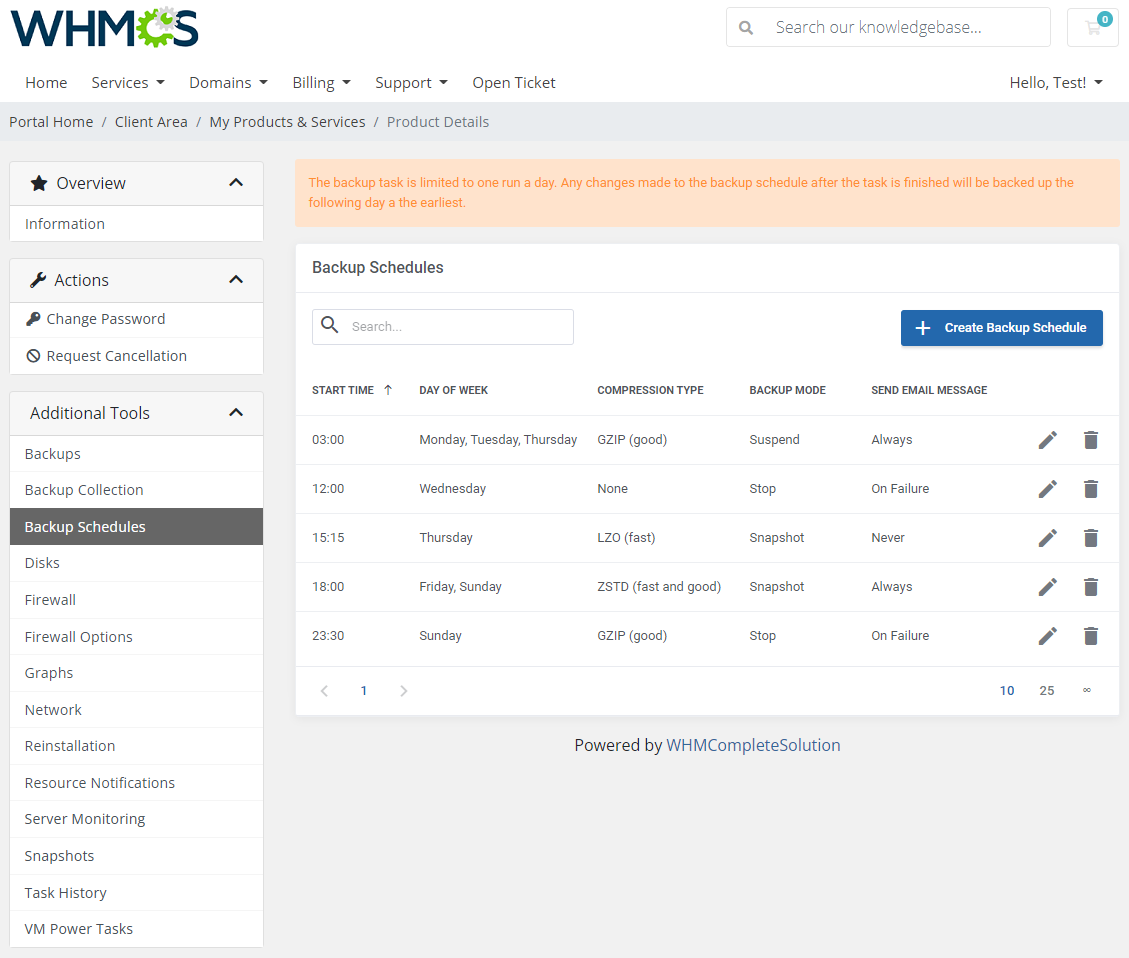Click the backup schedules search magnifier icon
Image resolution: width=1129 pixels, height=958 pixels.
tap(330, 325)
